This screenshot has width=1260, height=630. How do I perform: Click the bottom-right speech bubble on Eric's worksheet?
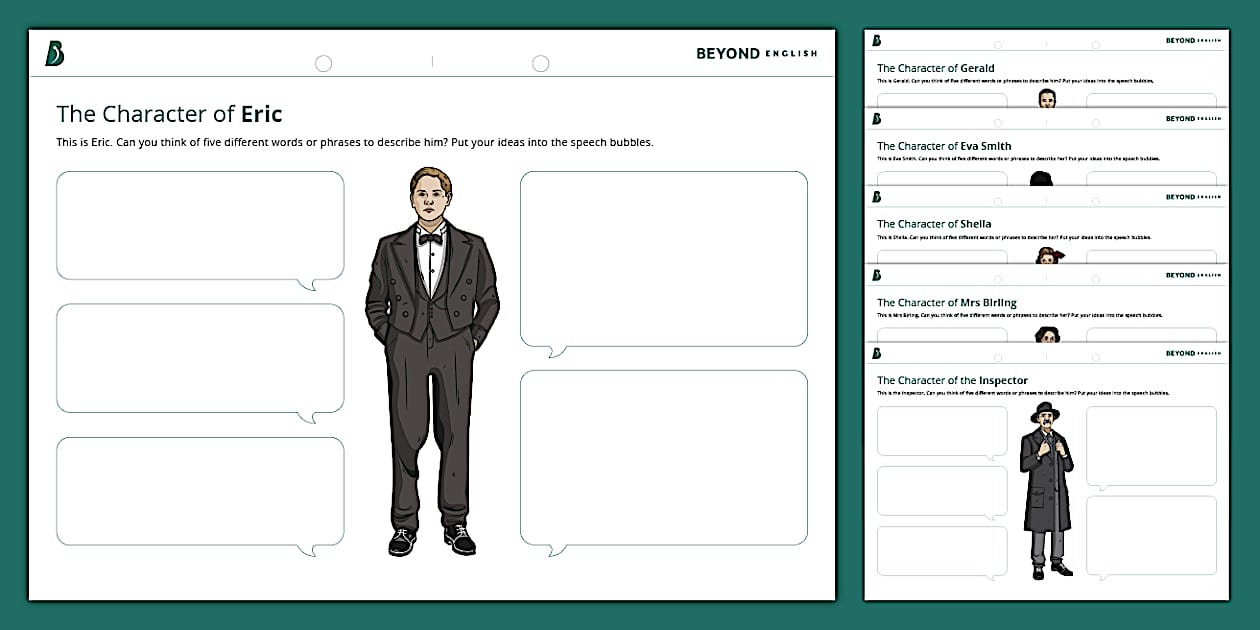(663, 458)
